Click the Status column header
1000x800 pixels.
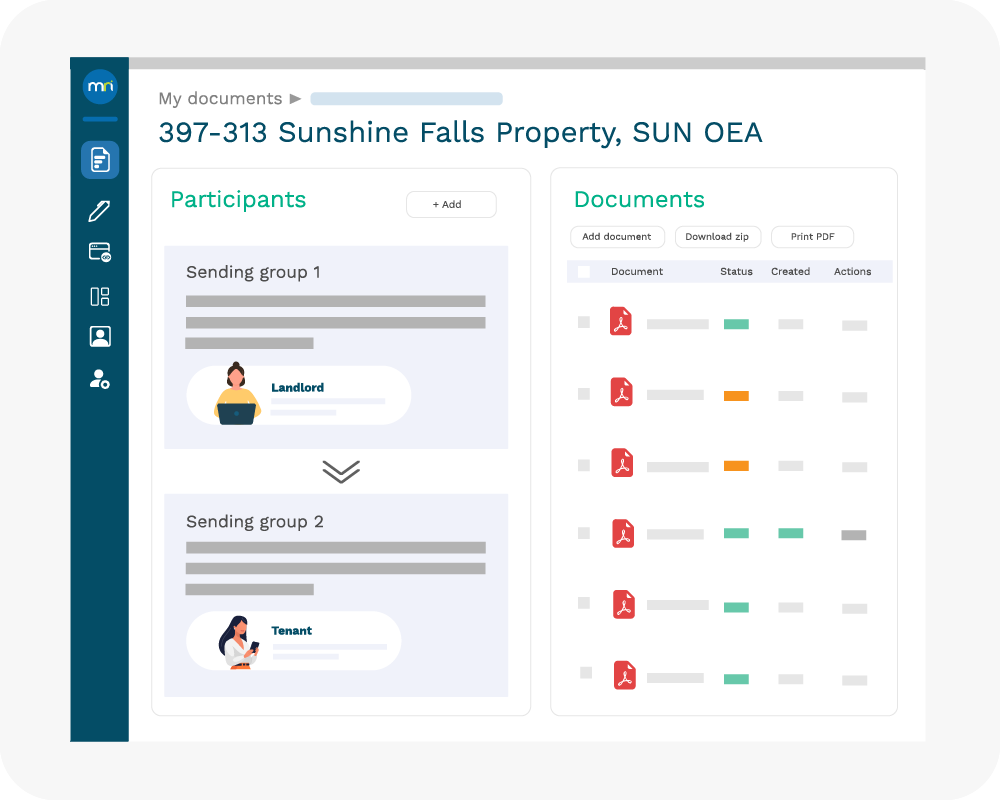point(736,272)
